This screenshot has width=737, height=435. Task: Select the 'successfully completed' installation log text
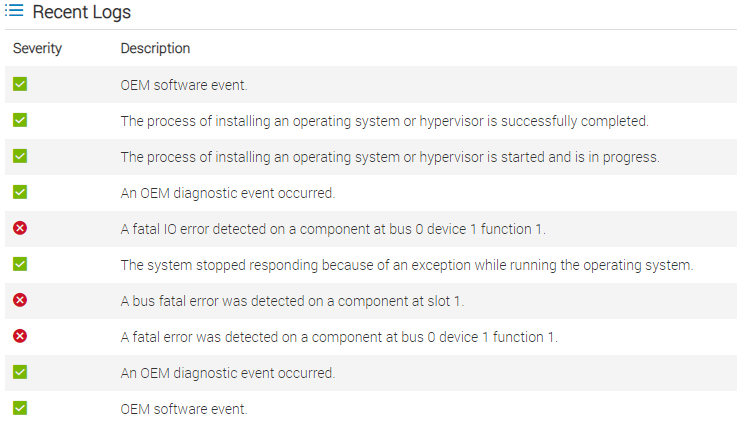[384, 121]
